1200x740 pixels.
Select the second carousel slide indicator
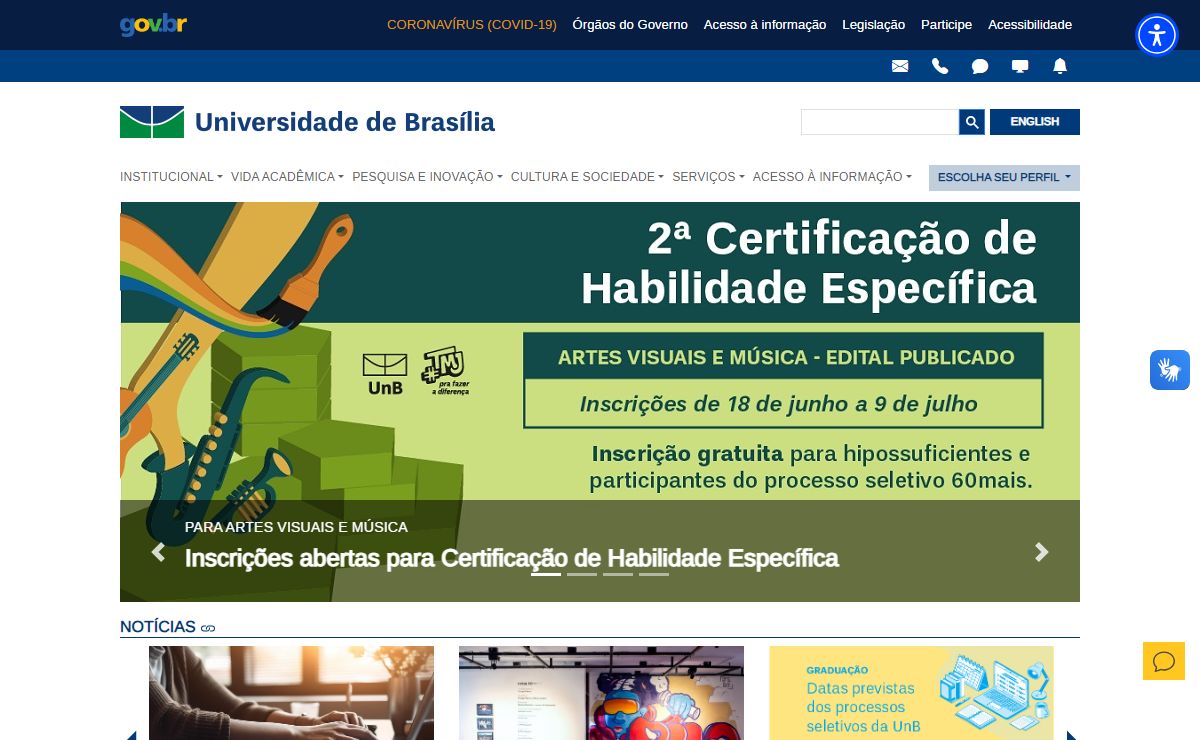tap(582, 574)
